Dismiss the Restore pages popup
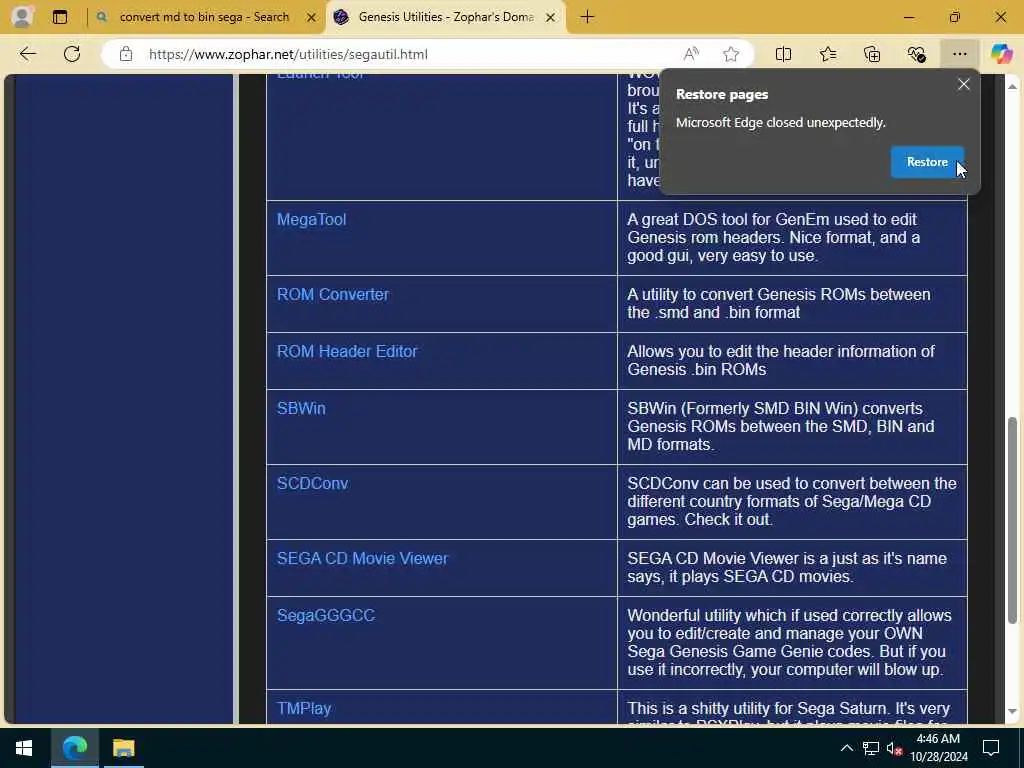This screenshot has height=768, width=1024. (963, 84)
